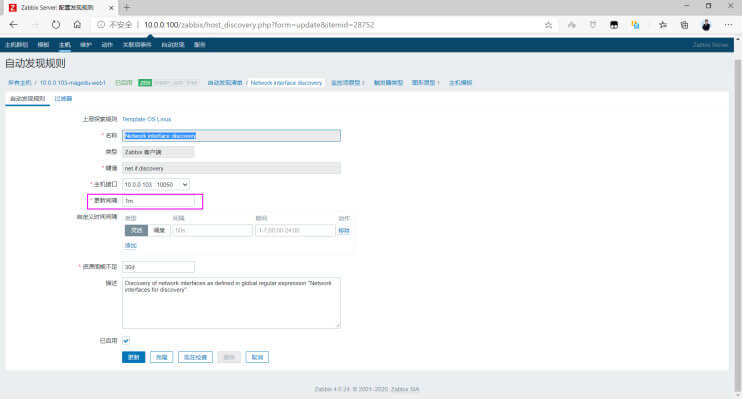Click the browser profile avatar
The height and width of the screenshot is (399, 742).
coord(706,25)
